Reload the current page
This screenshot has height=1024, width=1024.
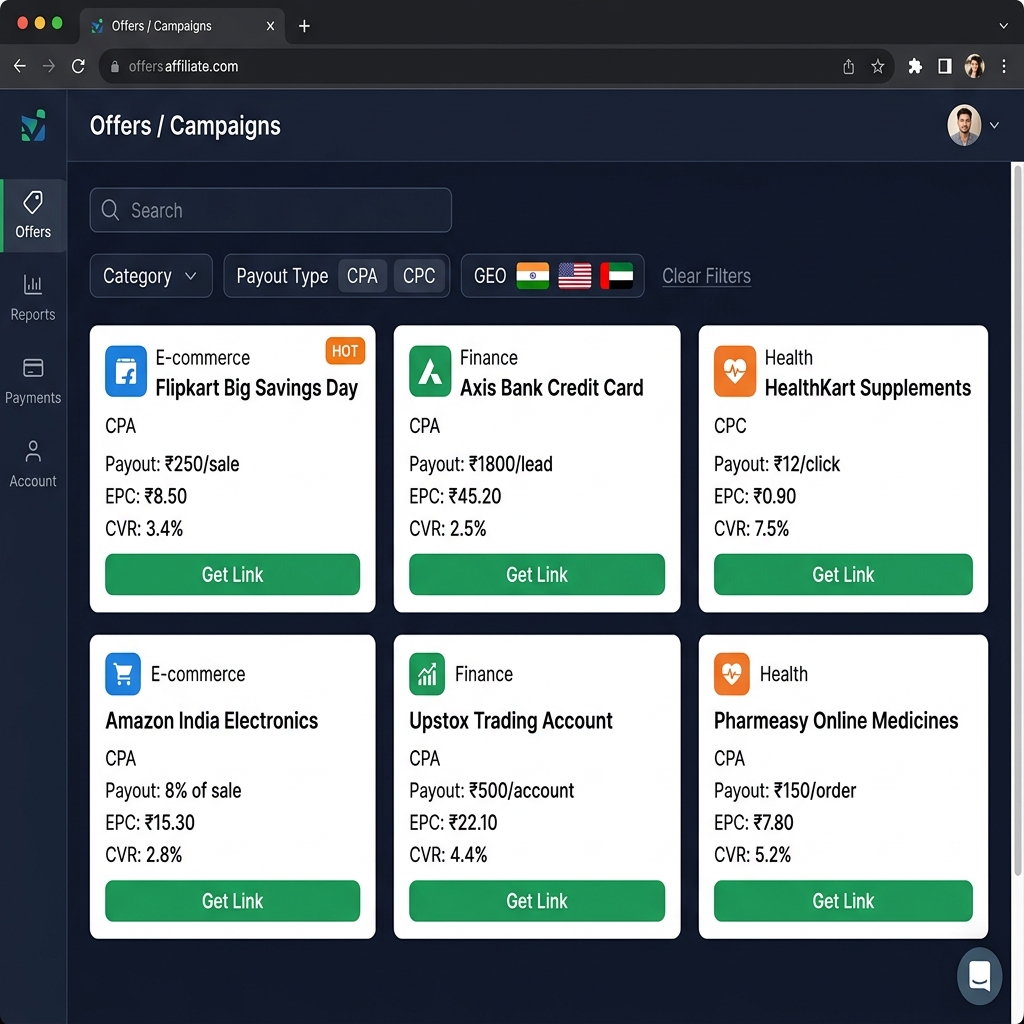[x=78, y=66]
